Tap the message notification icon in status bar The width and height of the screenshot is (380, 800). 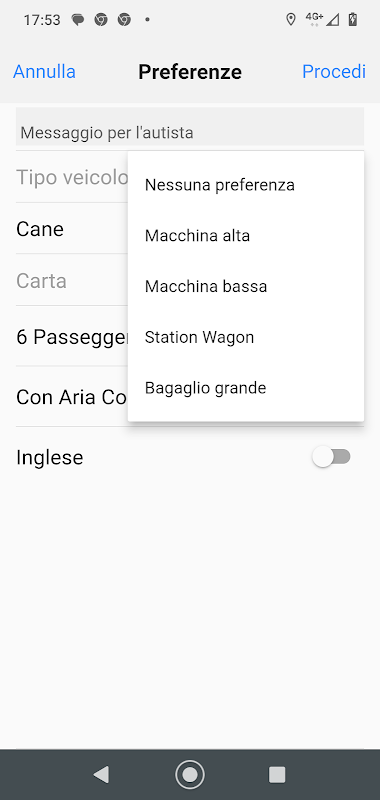[78, 20]
